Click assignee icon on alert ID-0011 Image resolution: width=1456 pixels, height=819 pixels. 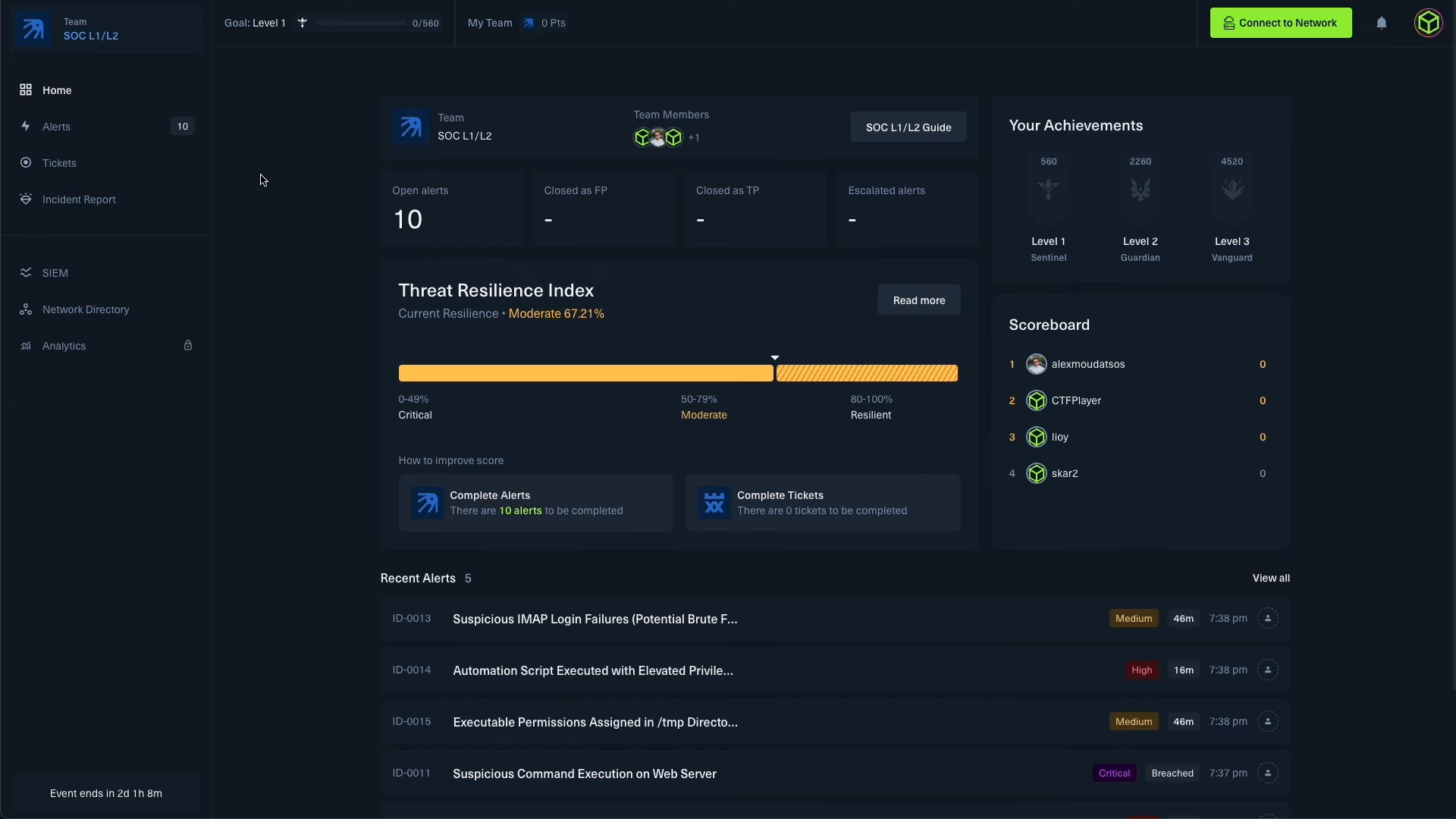point(1267,773)
